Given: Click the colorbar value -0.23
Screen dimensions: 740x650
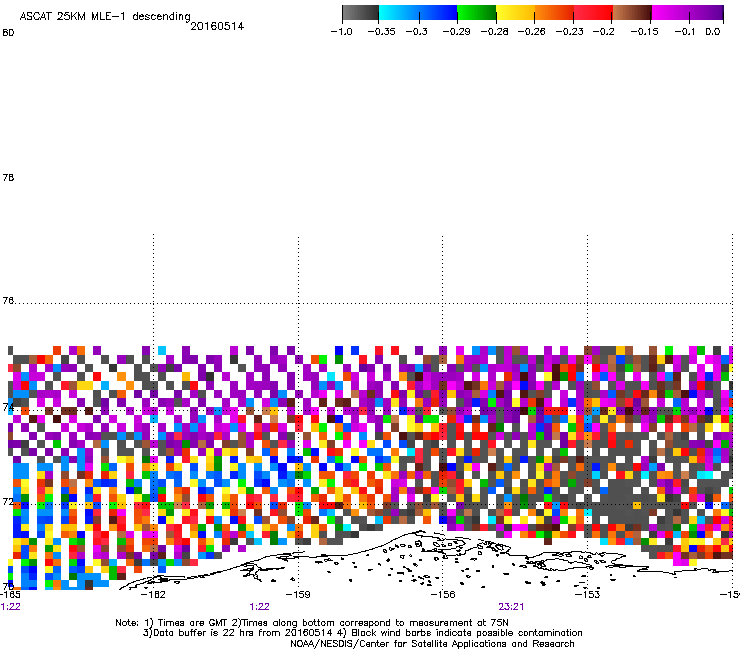Looking at the screenshot, I should click(570, 32).
